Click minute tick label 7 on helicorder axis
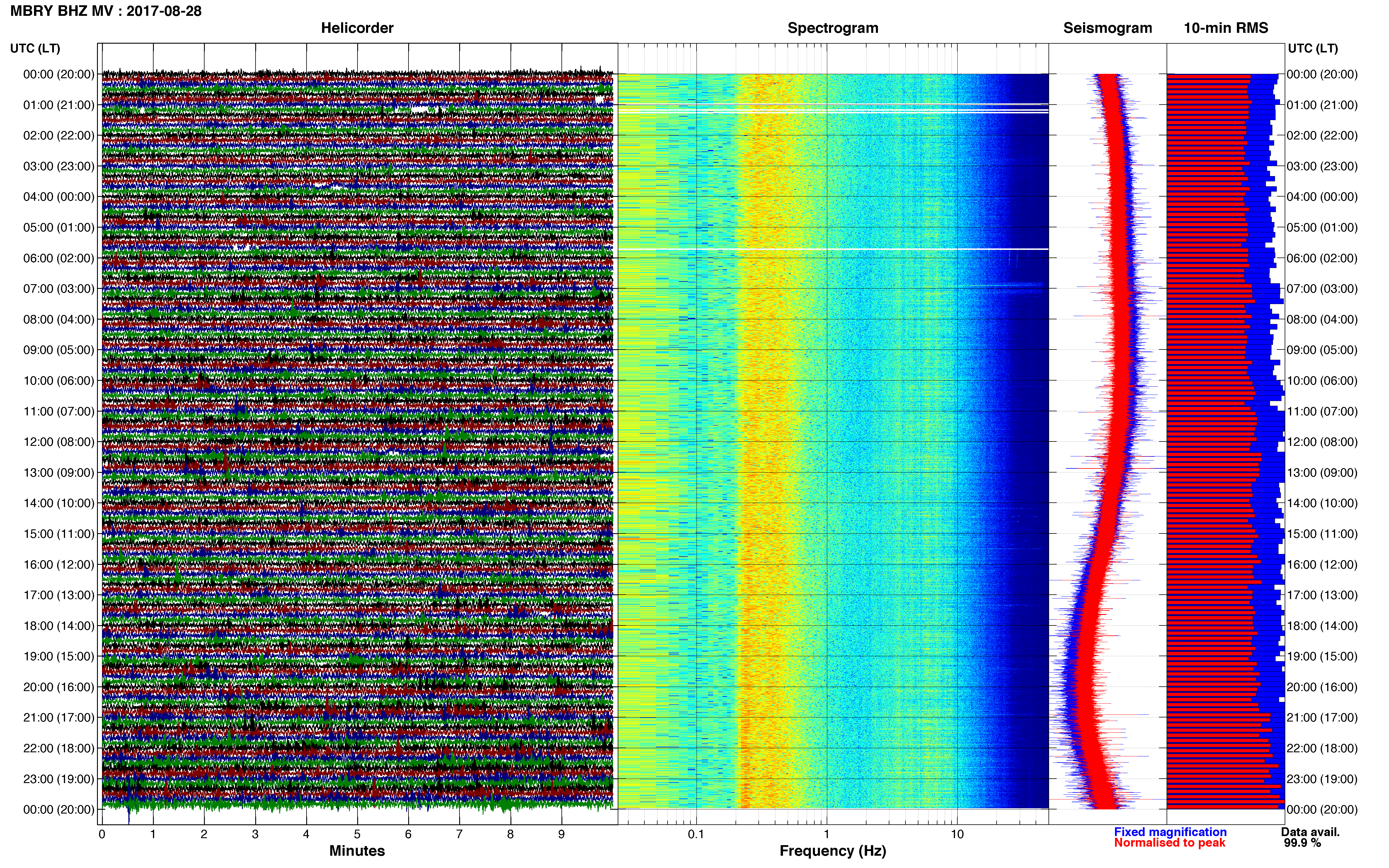 [x=459, y=835]
